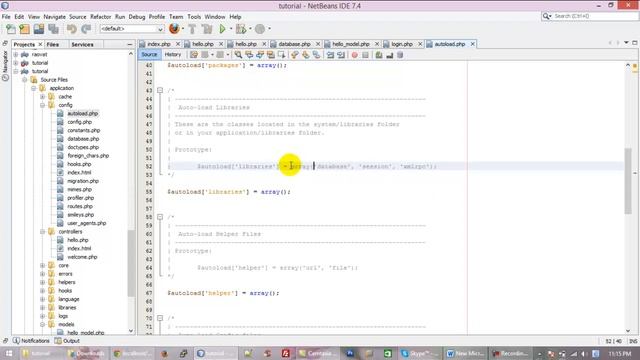Click the red Start Macro Recording icon
Screen dimensions: 640x360
point(354,55)
